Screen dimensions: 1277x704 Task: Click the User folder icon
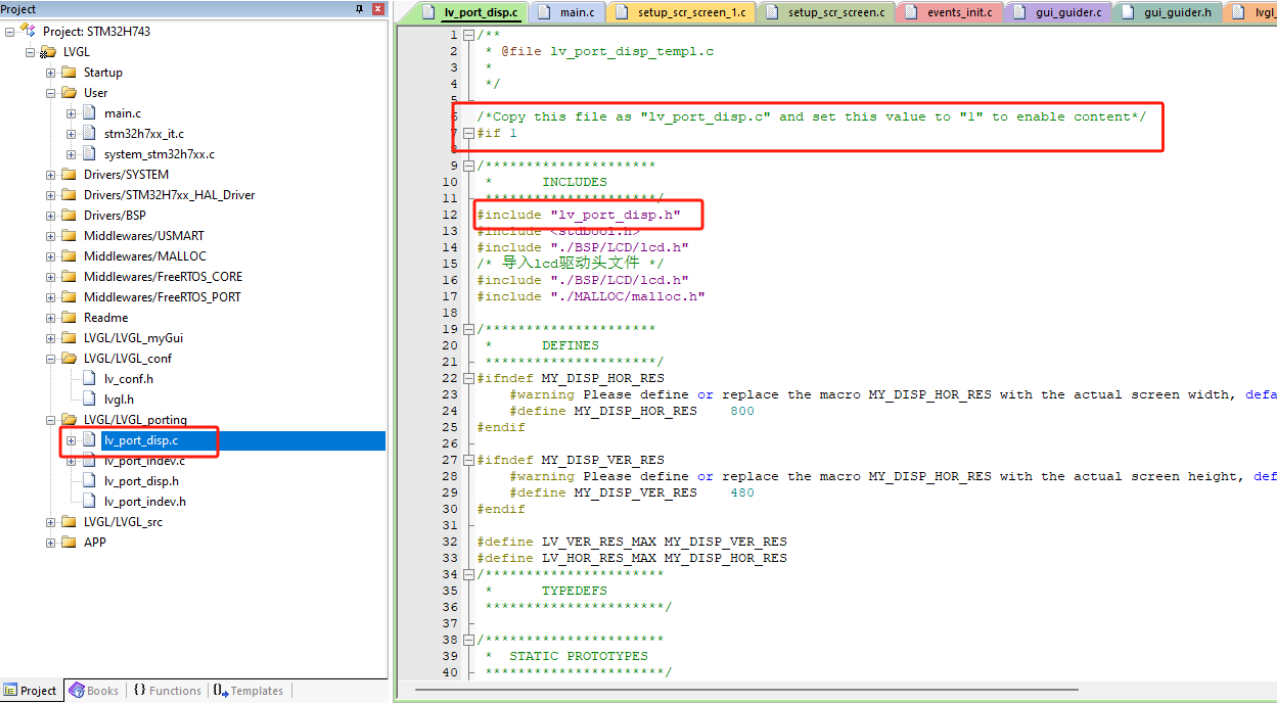click(x=68, y=93)
